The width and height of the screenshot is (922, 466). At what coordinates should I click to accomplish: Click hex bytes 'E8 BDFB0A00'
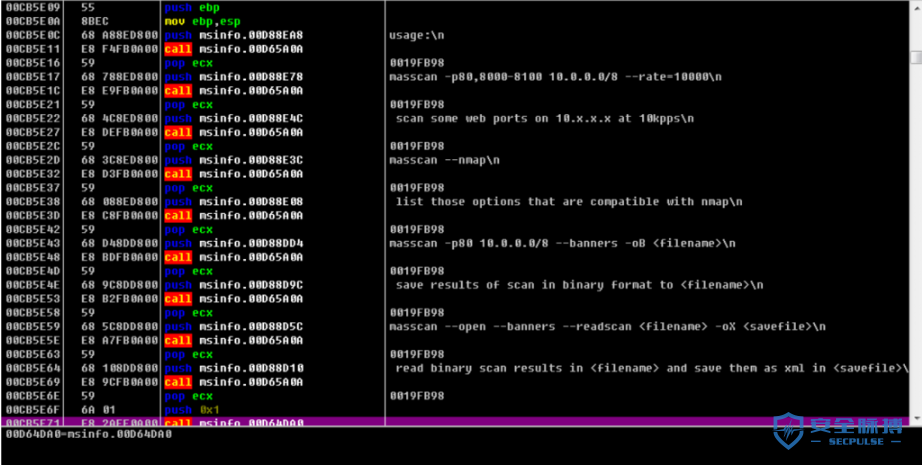(120, 257)
